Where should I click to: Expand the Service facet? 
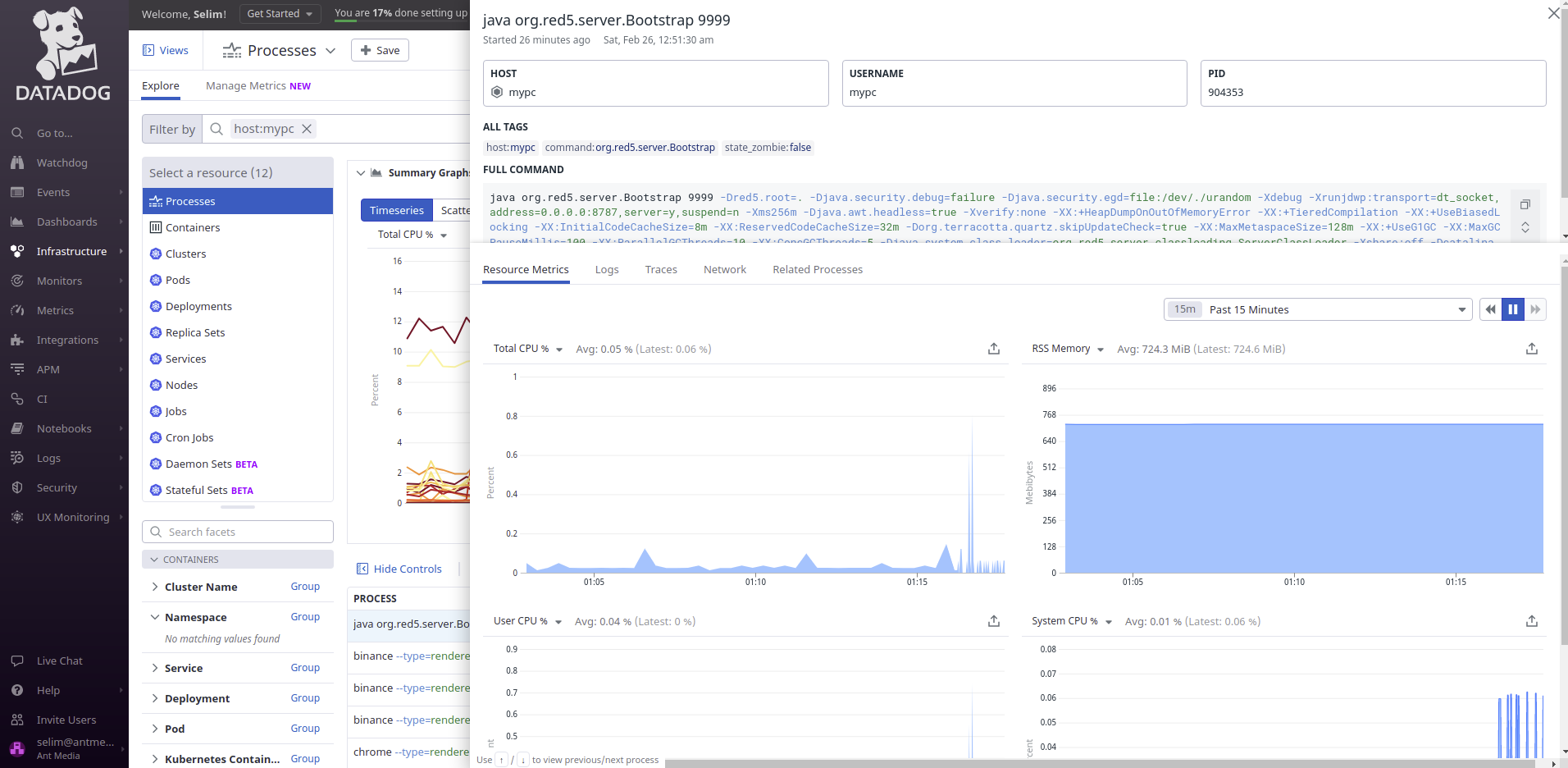tap(155, 668)
